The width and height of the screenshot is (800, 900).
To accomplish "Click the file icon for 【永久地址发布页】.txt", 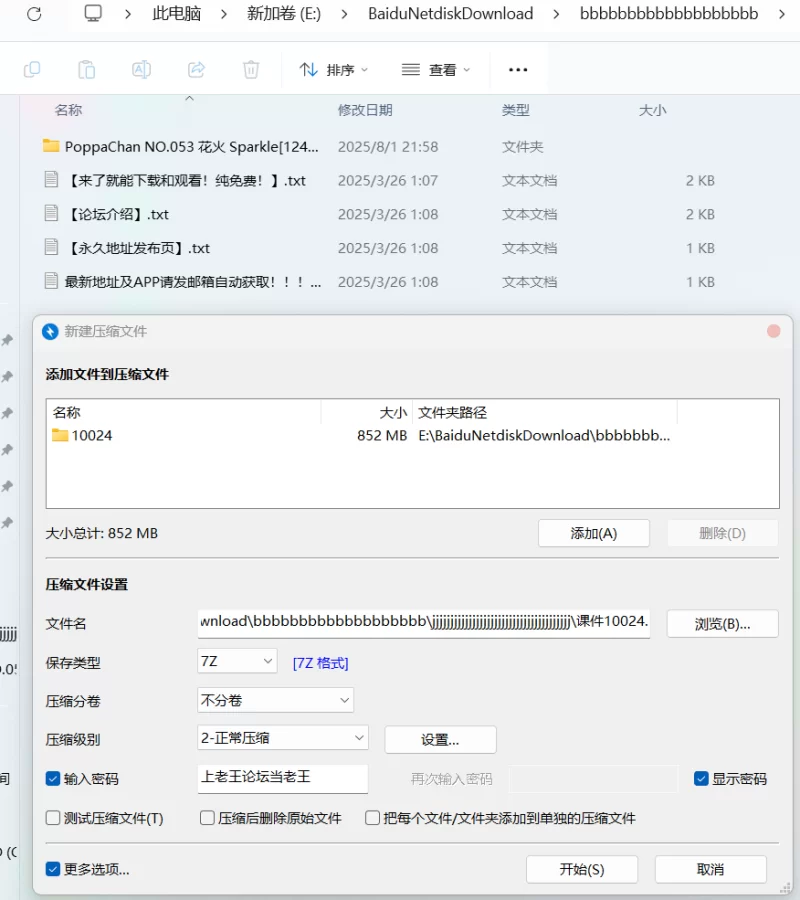I will coord(51,247).
